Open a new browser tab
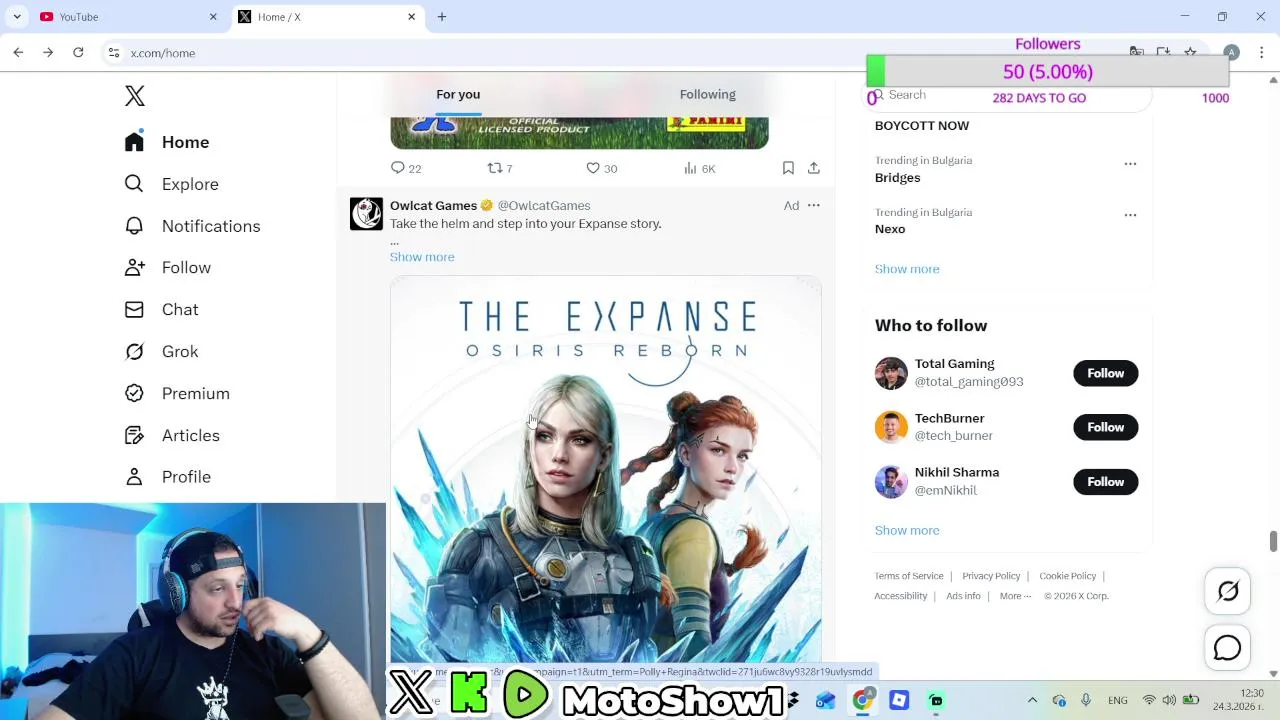 click(442, 17)
